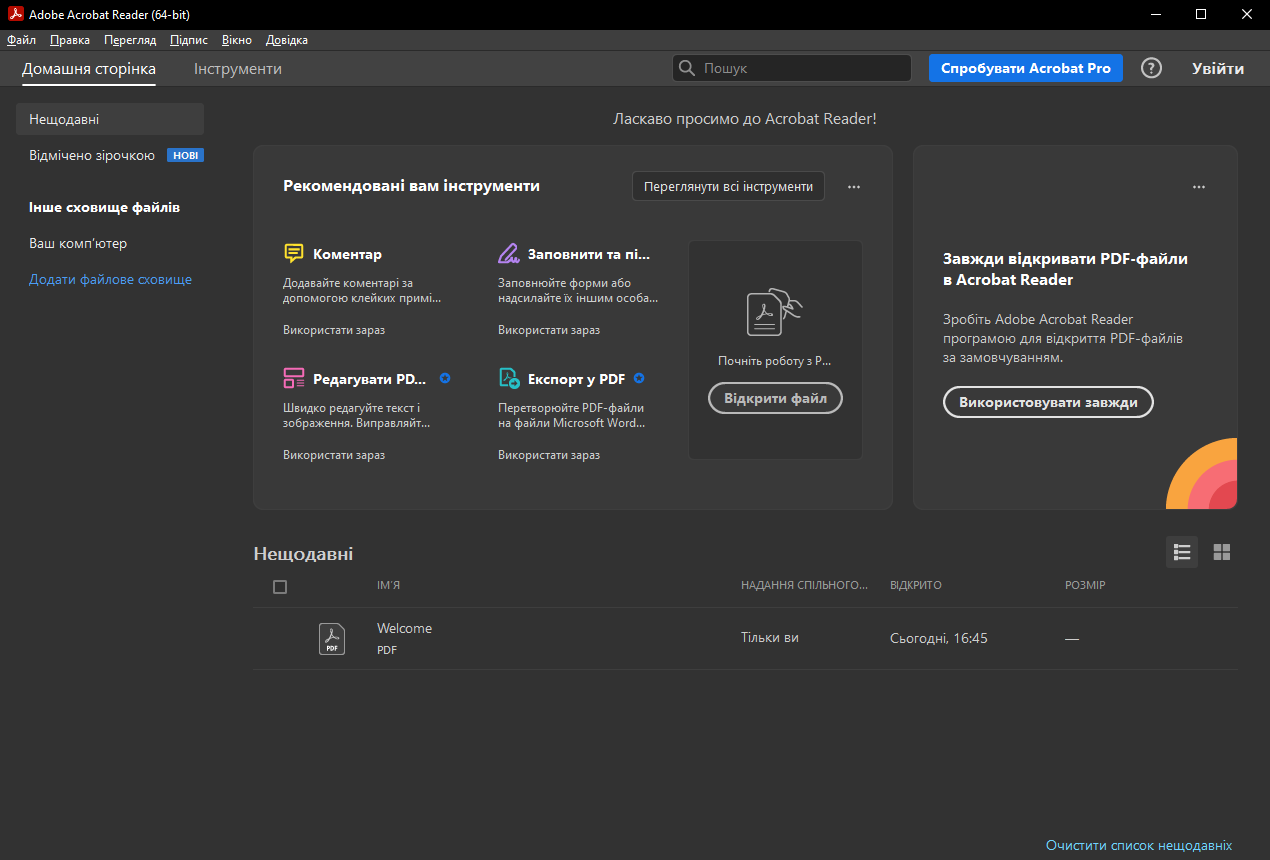1270x860 pixels.
Task: Click the Відкрити файл button
Action: tap(775, 398)
